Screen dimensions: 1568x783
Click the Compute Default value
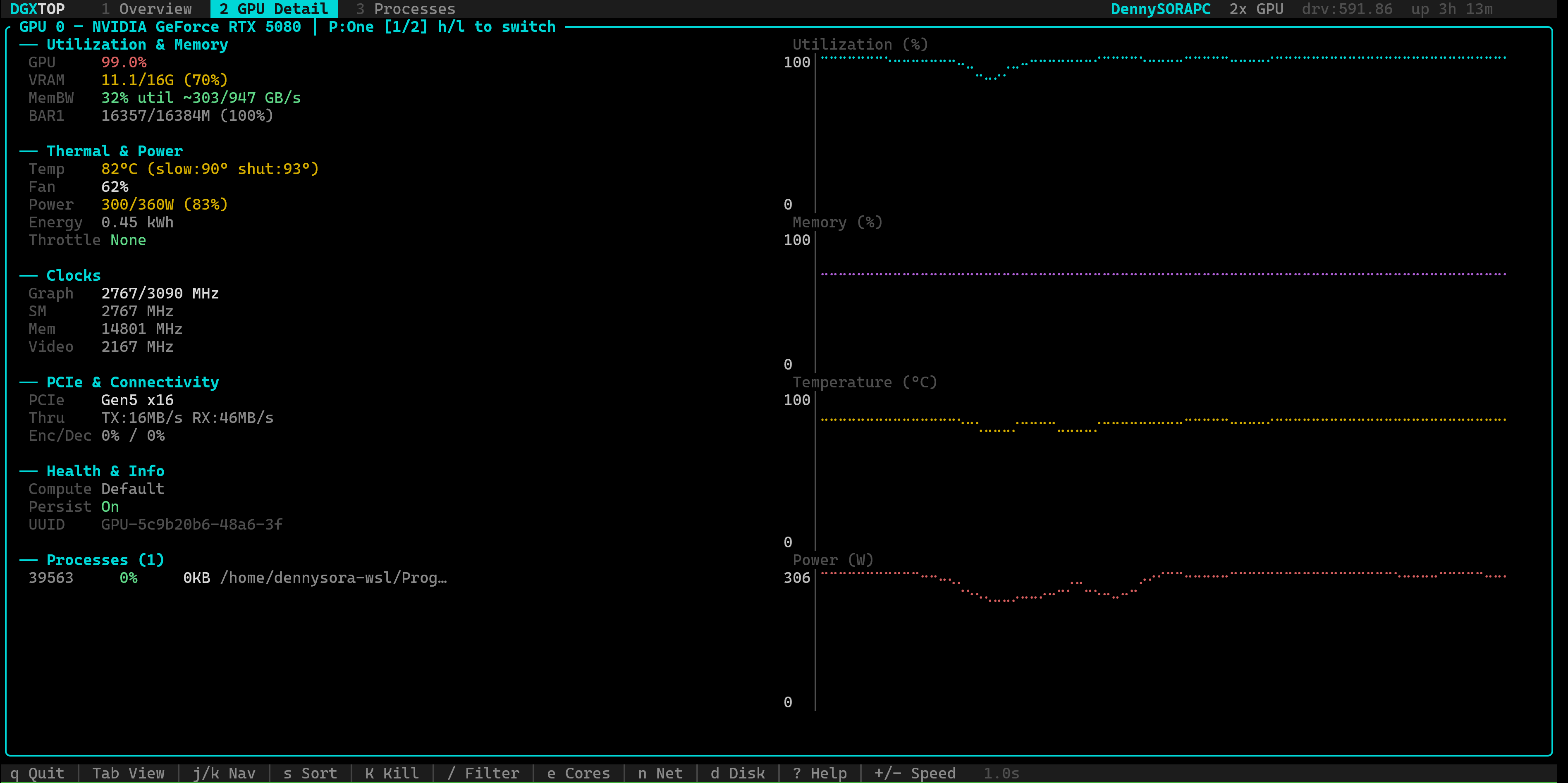133,489
